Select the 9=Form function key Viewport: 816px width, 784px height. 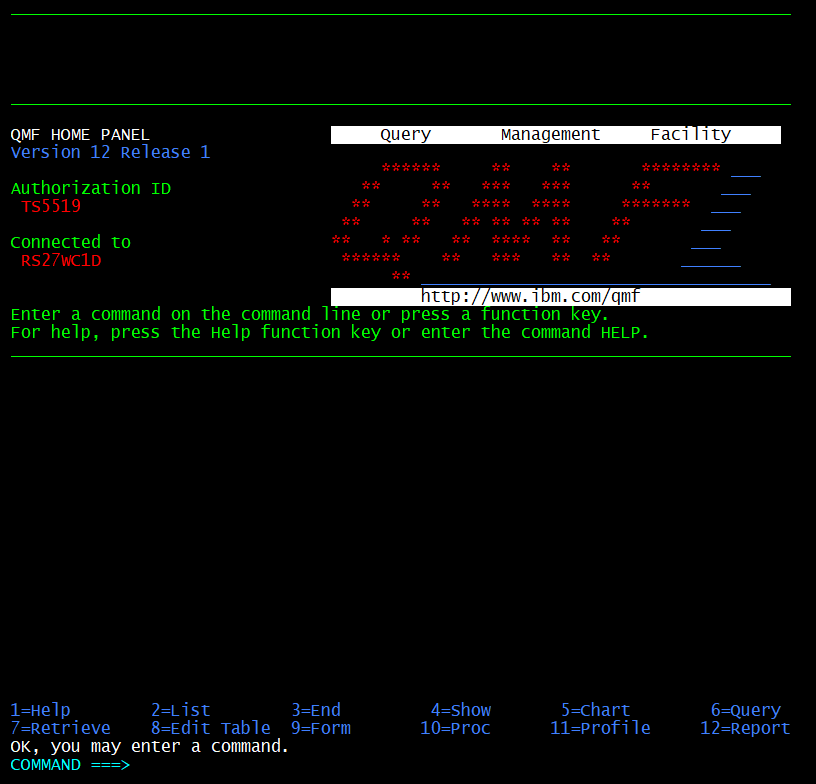point(321,728)
